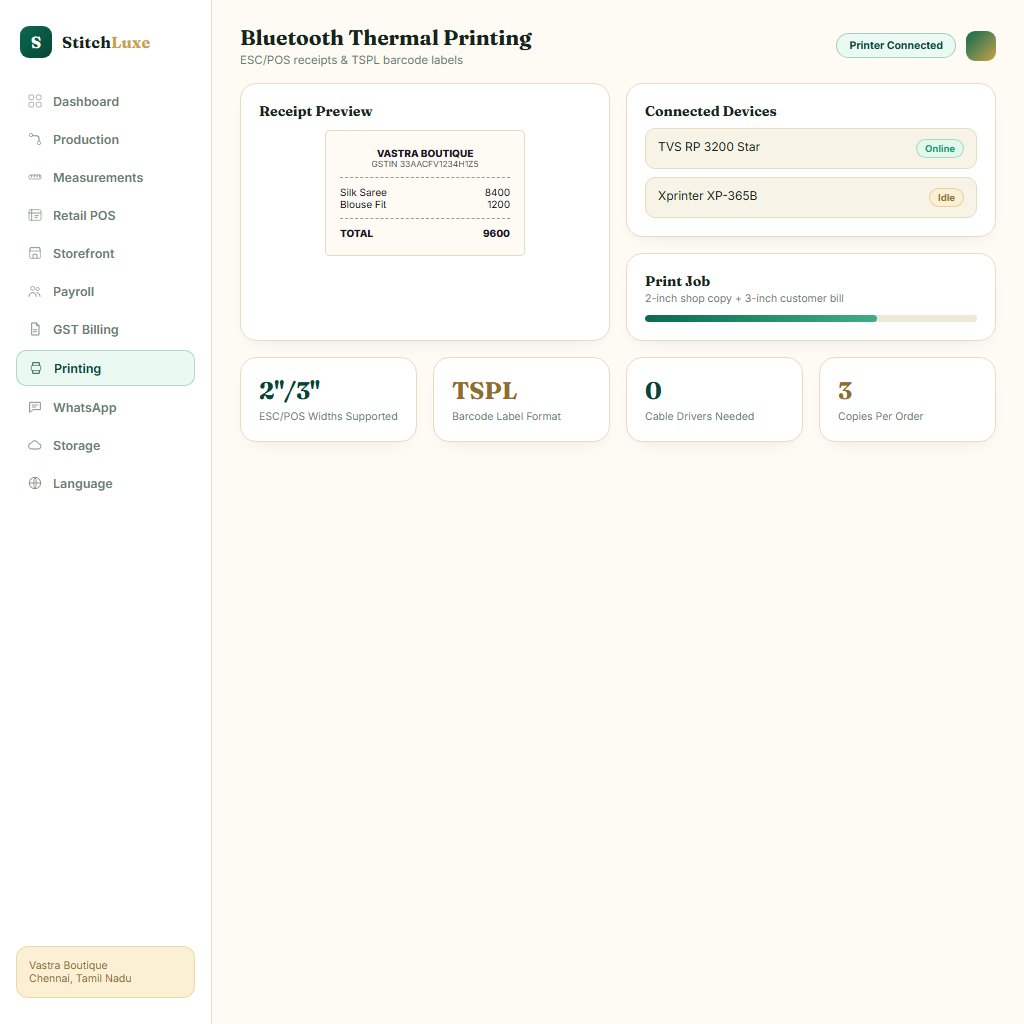
Task: Select Retail POS in sidebar
Action: tap(105, 215)
